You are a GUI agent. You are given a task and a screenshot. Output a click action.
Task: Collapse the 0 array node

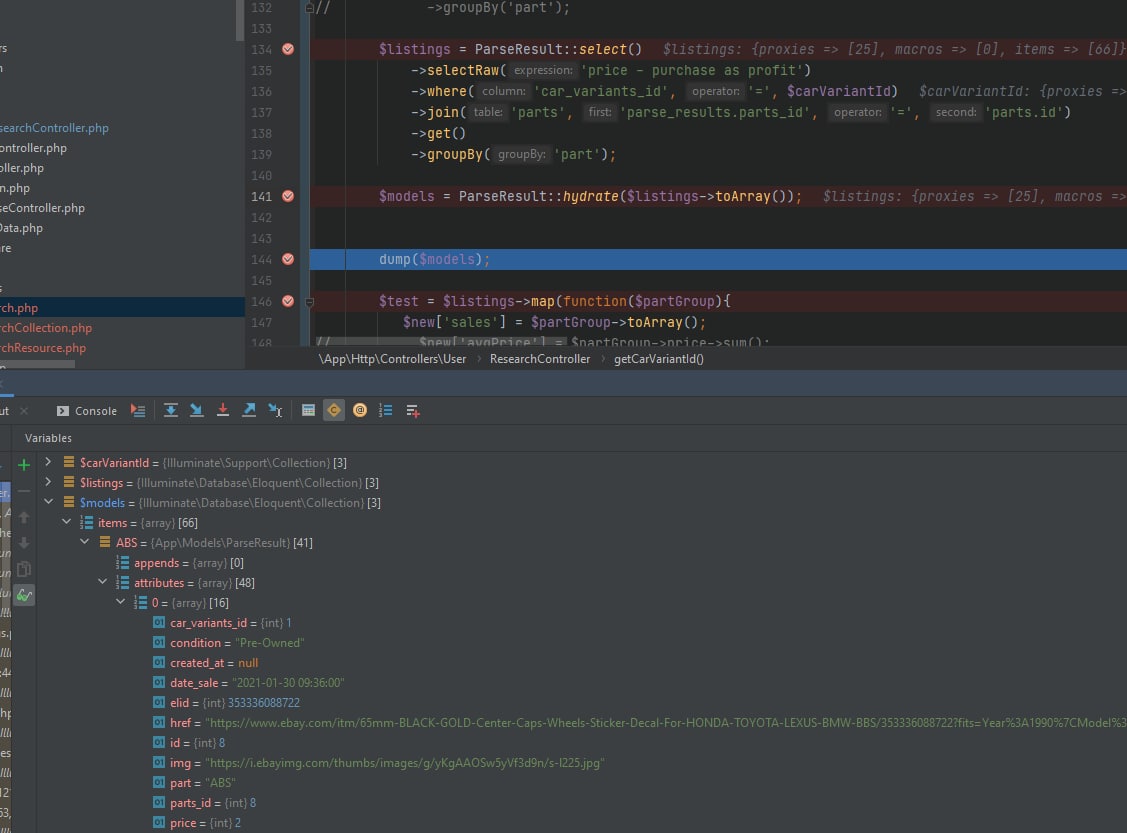point(120,602)
